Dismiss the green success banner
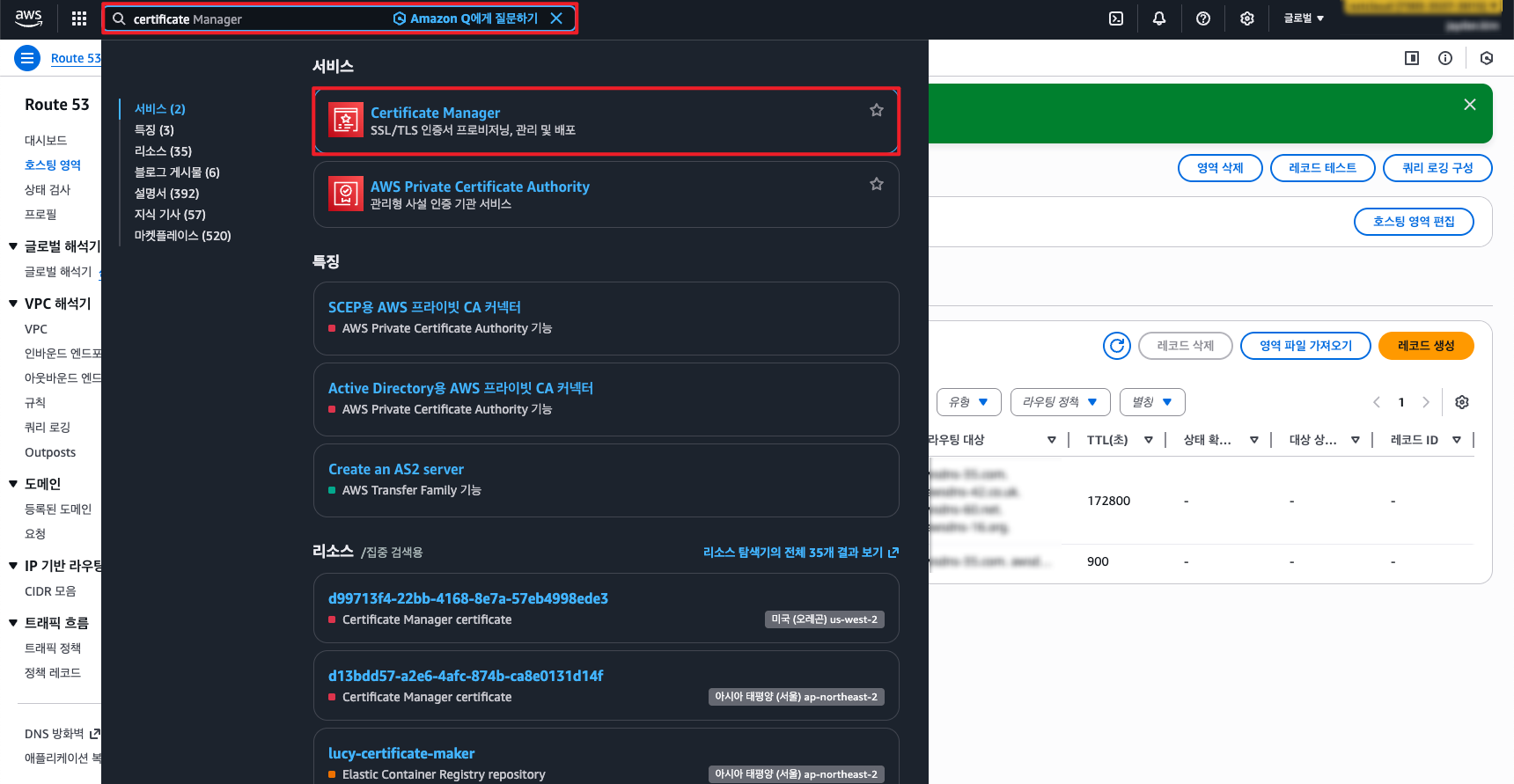 pos(1470,105)
